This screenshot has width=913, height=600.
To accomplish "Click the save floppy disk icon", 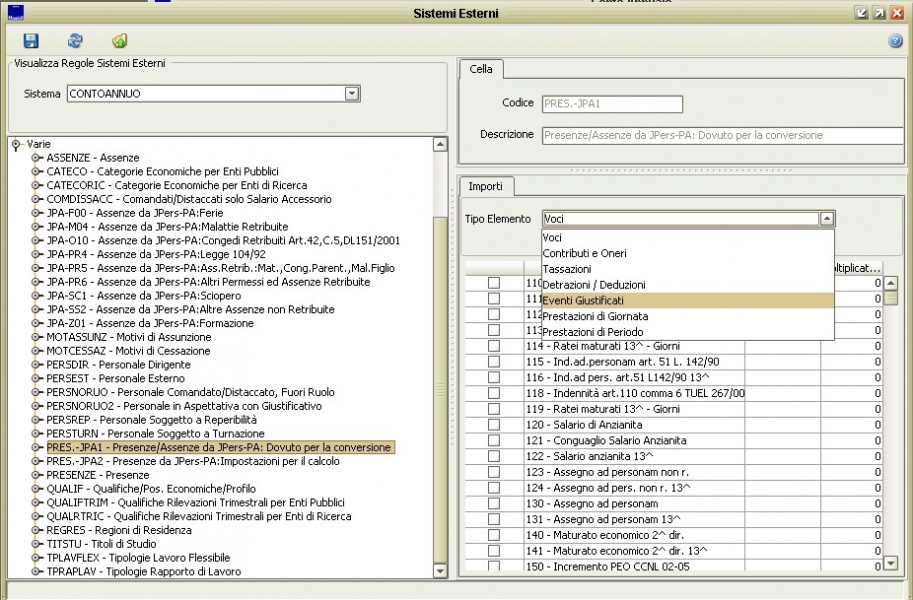I will pyautogui.click(x=31, y=41).
